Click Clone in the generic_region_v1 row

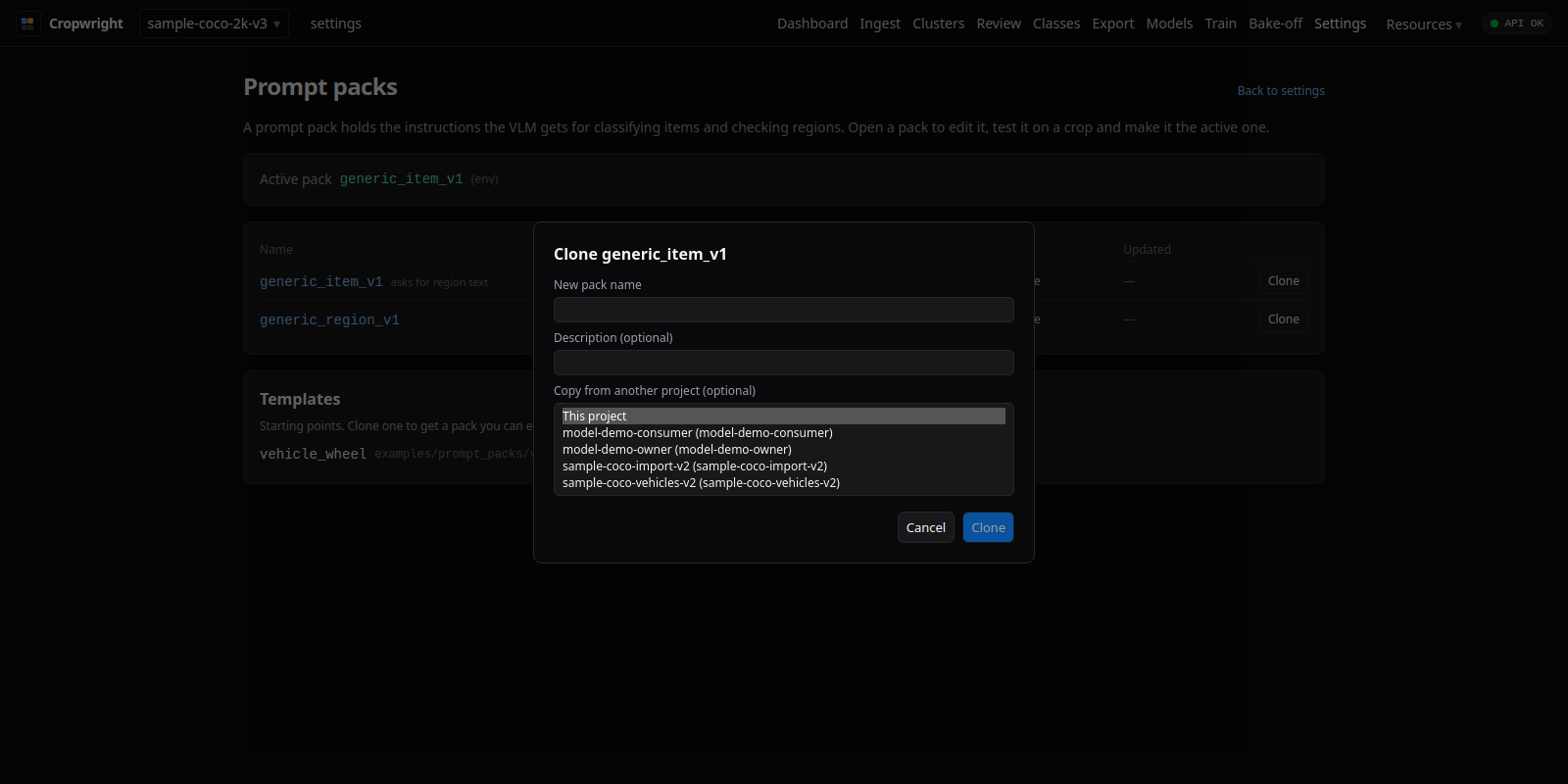click(1283, 319)
